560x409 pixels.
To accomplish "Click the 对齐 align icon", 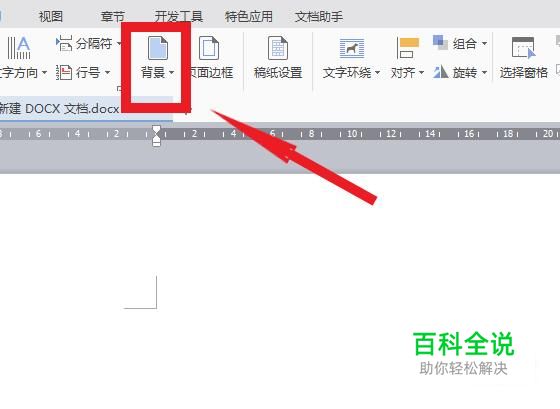I will coord(408,48).
